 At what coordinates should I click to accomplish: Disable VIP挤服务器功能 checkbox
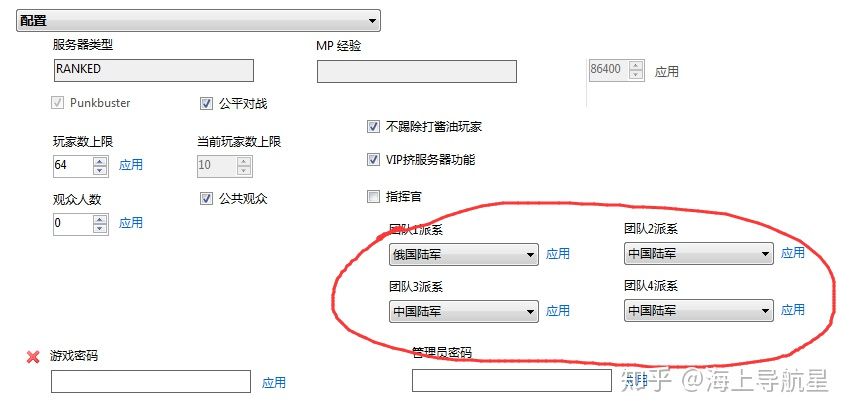[373, 159]
